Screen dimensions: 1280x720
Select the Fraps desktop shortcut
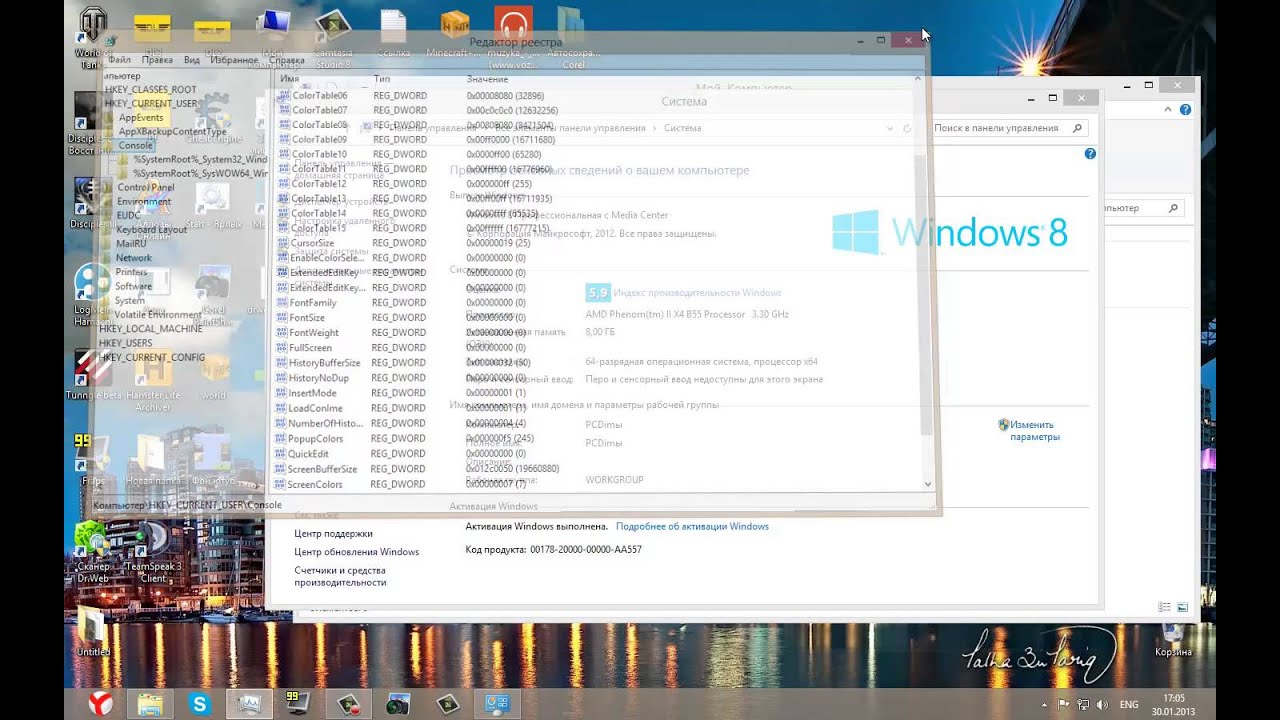[x=90, y=460]
